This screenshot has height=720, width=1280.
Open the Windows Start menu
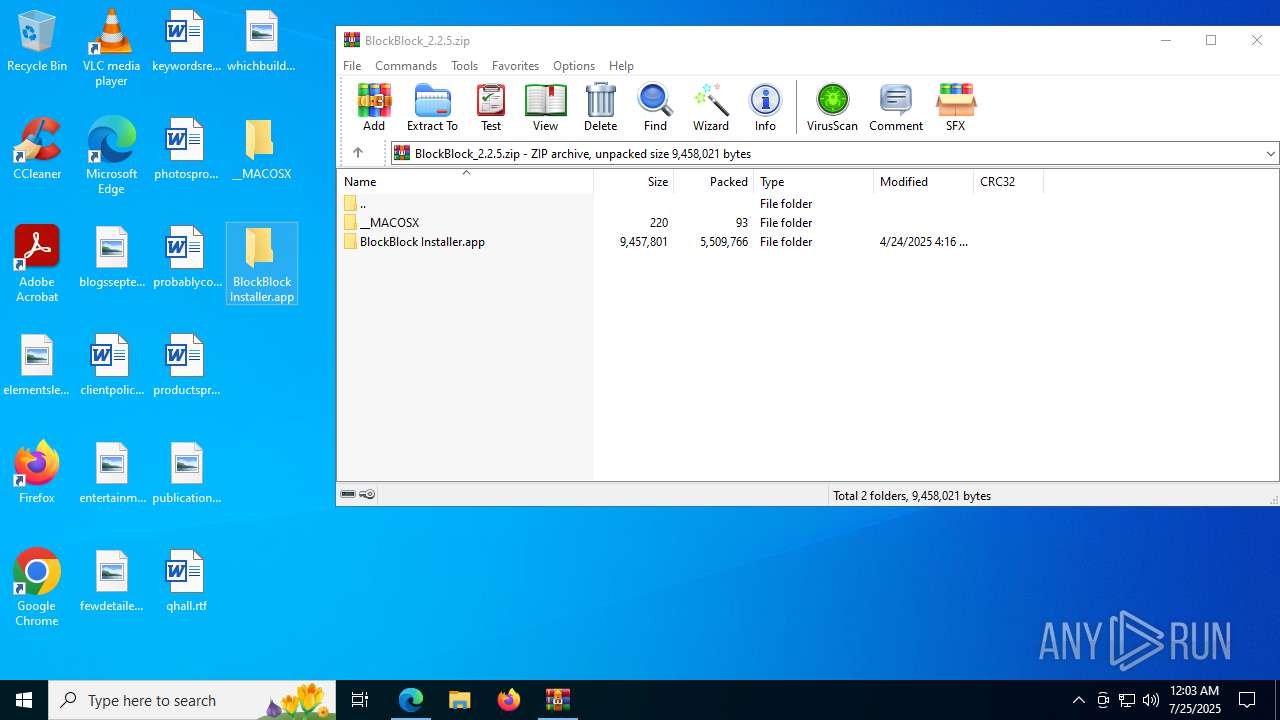pos(24,700)
